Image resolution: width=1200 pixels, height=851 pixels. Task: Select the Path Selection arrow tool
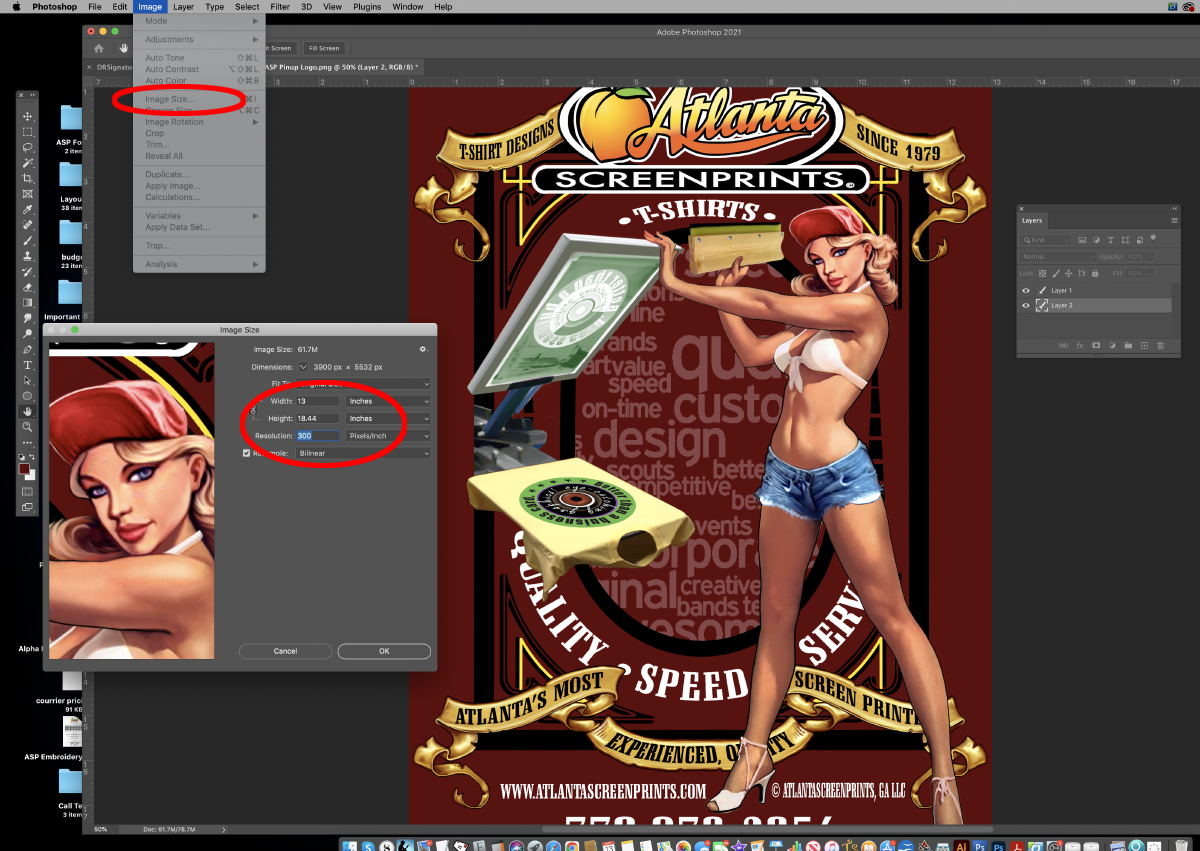[28, 380]
